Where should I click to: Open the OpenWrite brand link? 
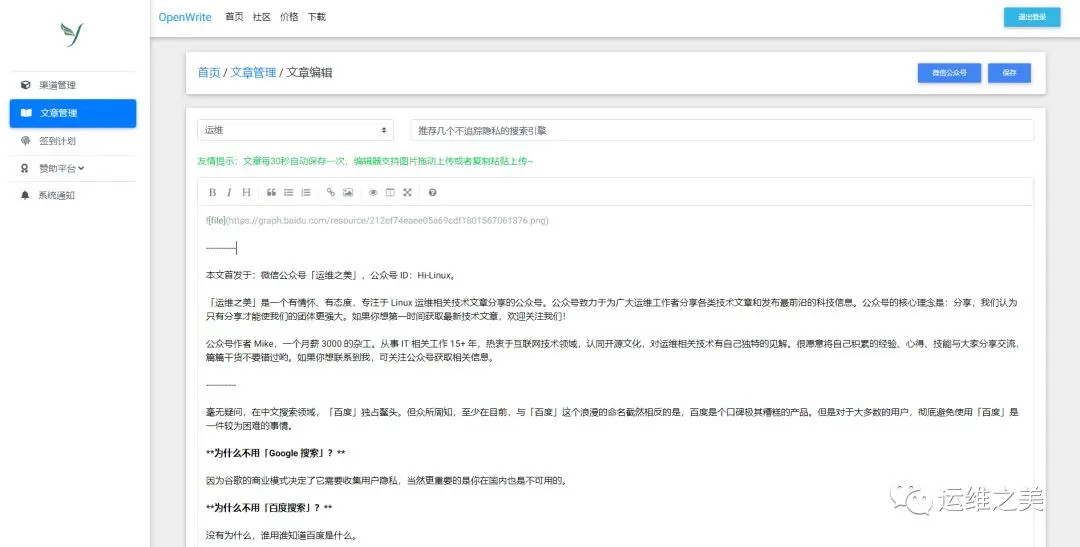click(185, 17)
